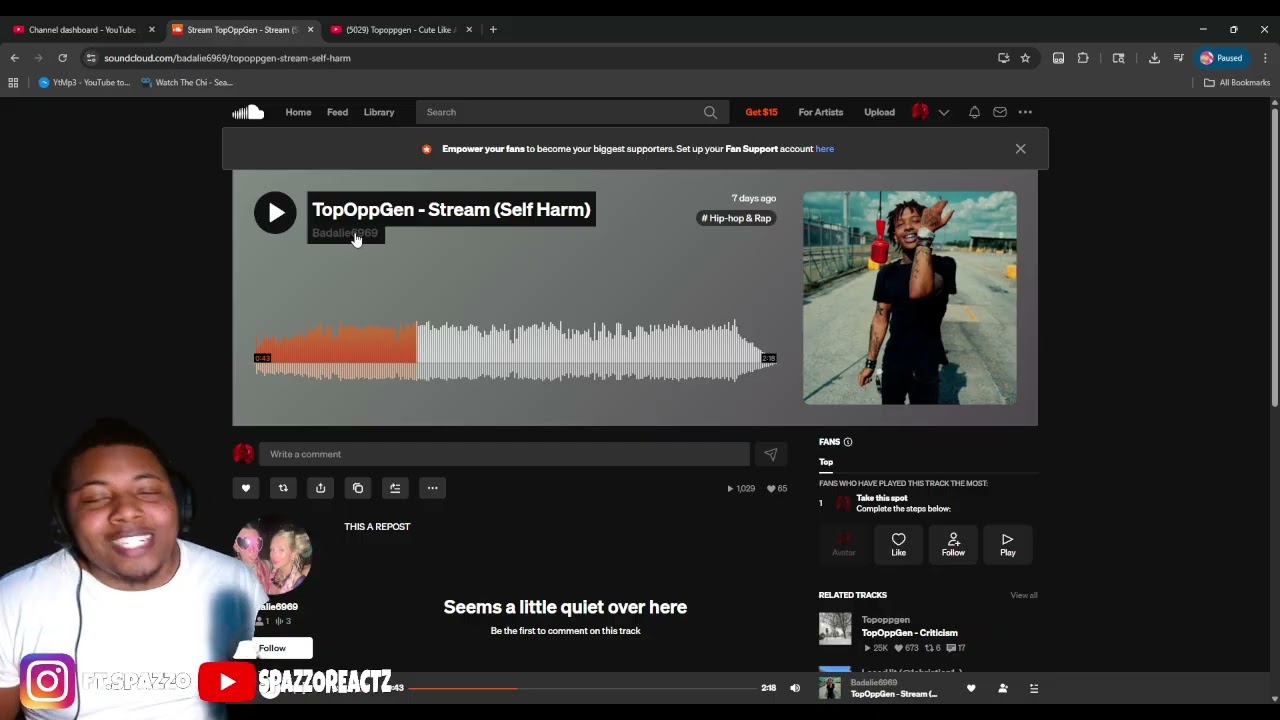Open the browser extensions menu
The width and height of the screenshot is (1280, 720).
click(x=1083, y=58)
